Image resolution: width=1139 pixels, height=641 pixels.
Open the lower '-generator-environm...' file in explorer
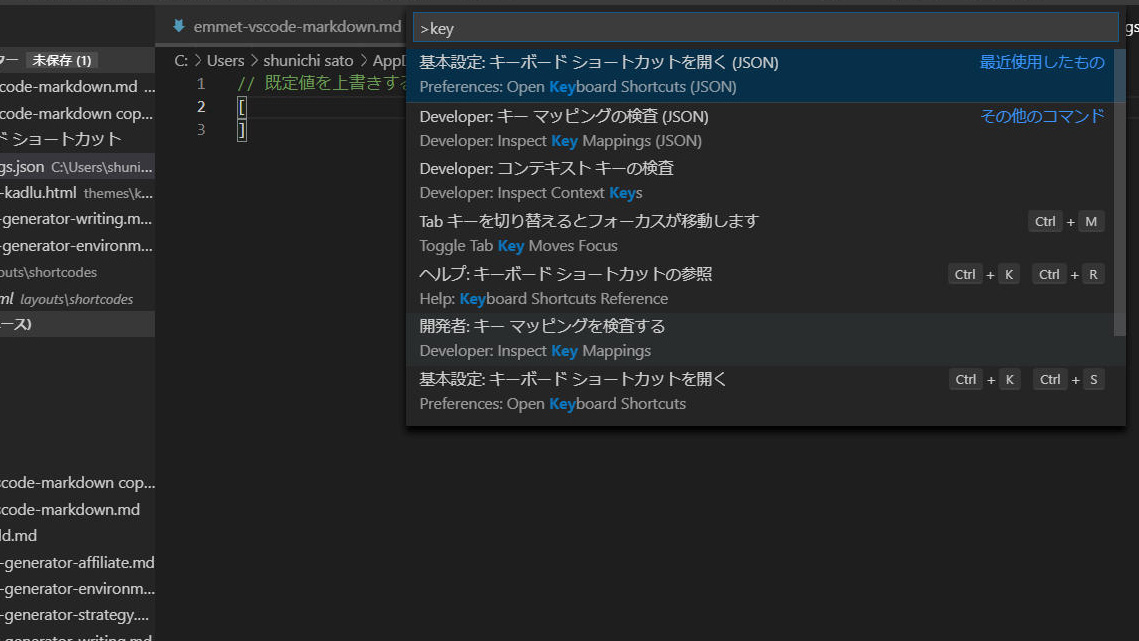pyautogui.click(x=77, y=589)
